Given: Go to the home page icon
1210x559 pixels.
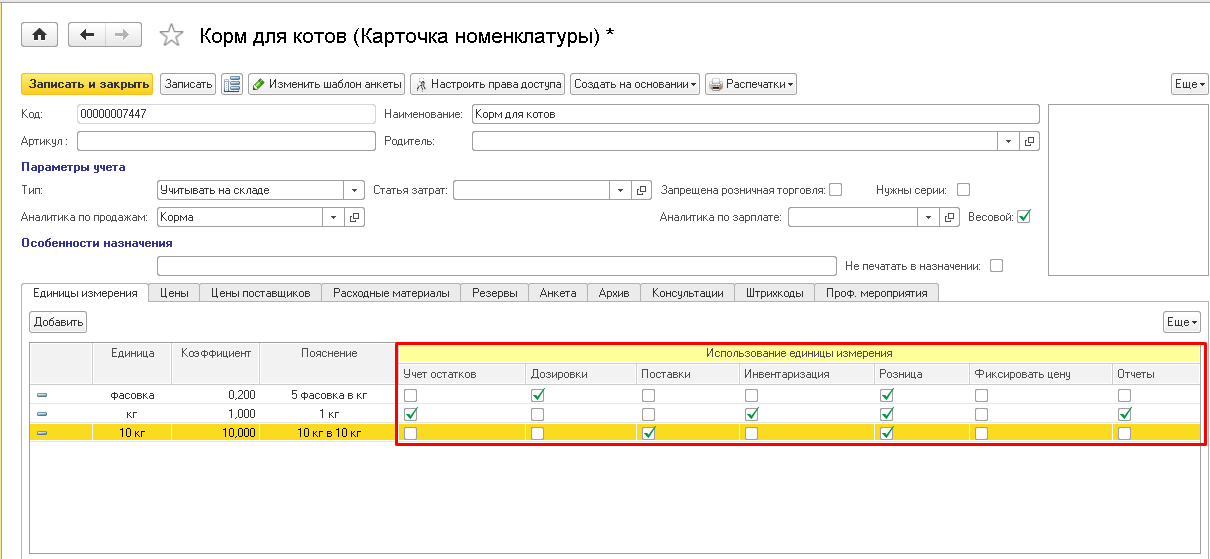Looking at the screenshot, I should point(39,35).
